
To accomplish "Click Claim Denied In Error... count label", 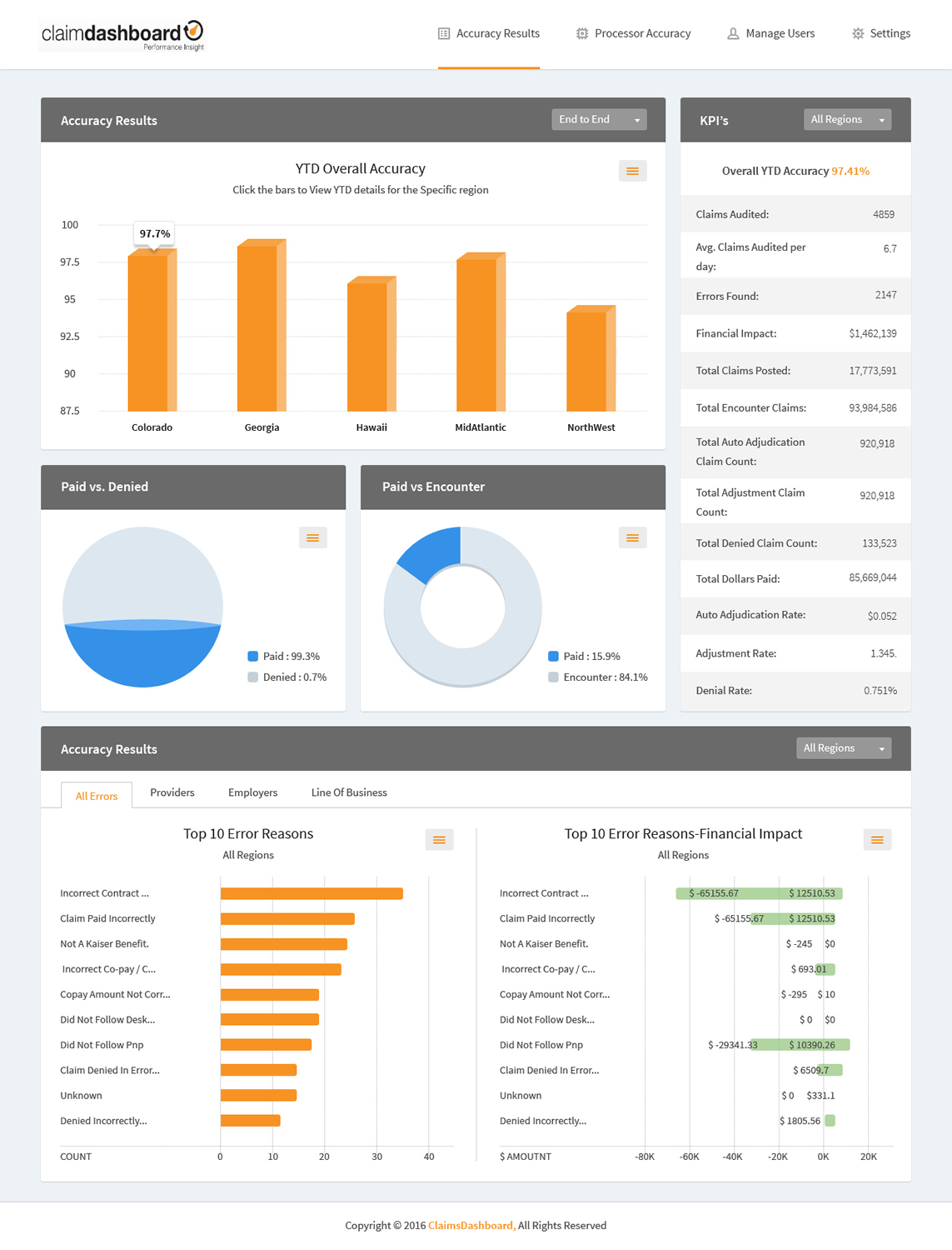I will pos(110,1070).
